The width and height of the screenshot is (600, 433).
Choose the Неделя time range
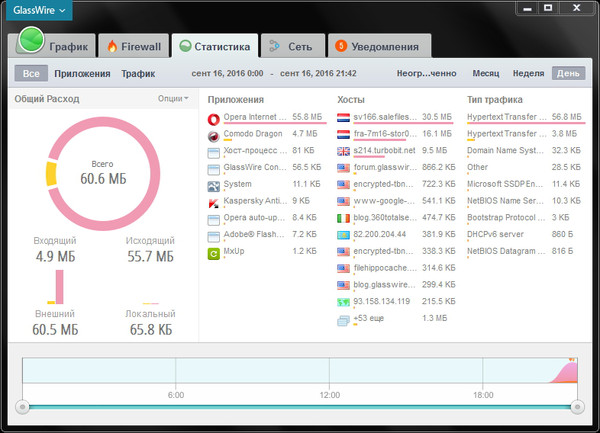(528, 73)
